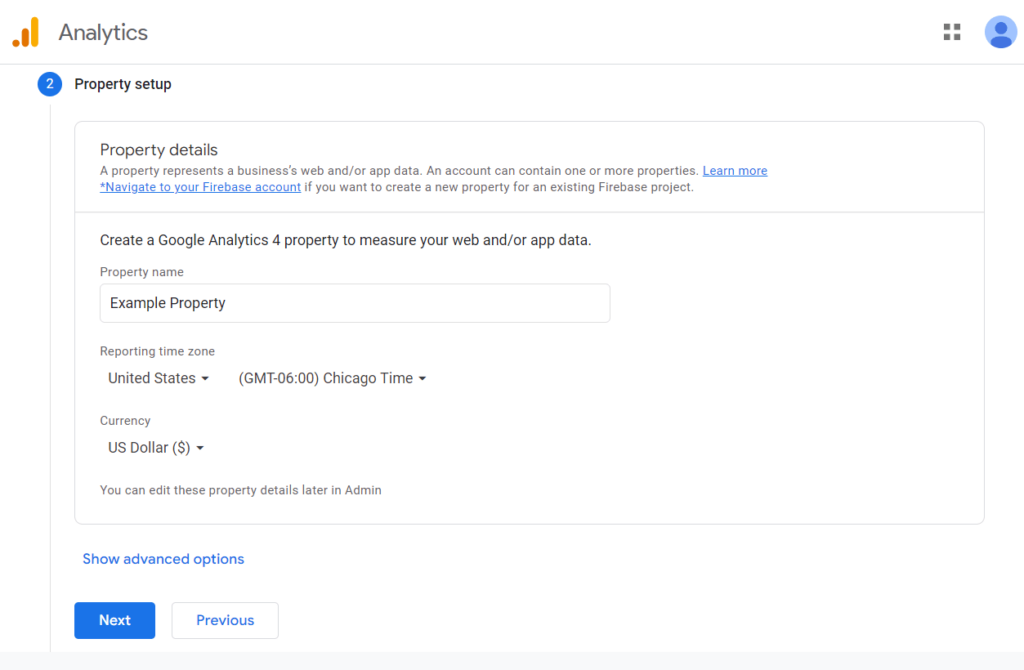
Task: Click the Next button to continue
Action: pyautogui.click(x=114, y=620)
